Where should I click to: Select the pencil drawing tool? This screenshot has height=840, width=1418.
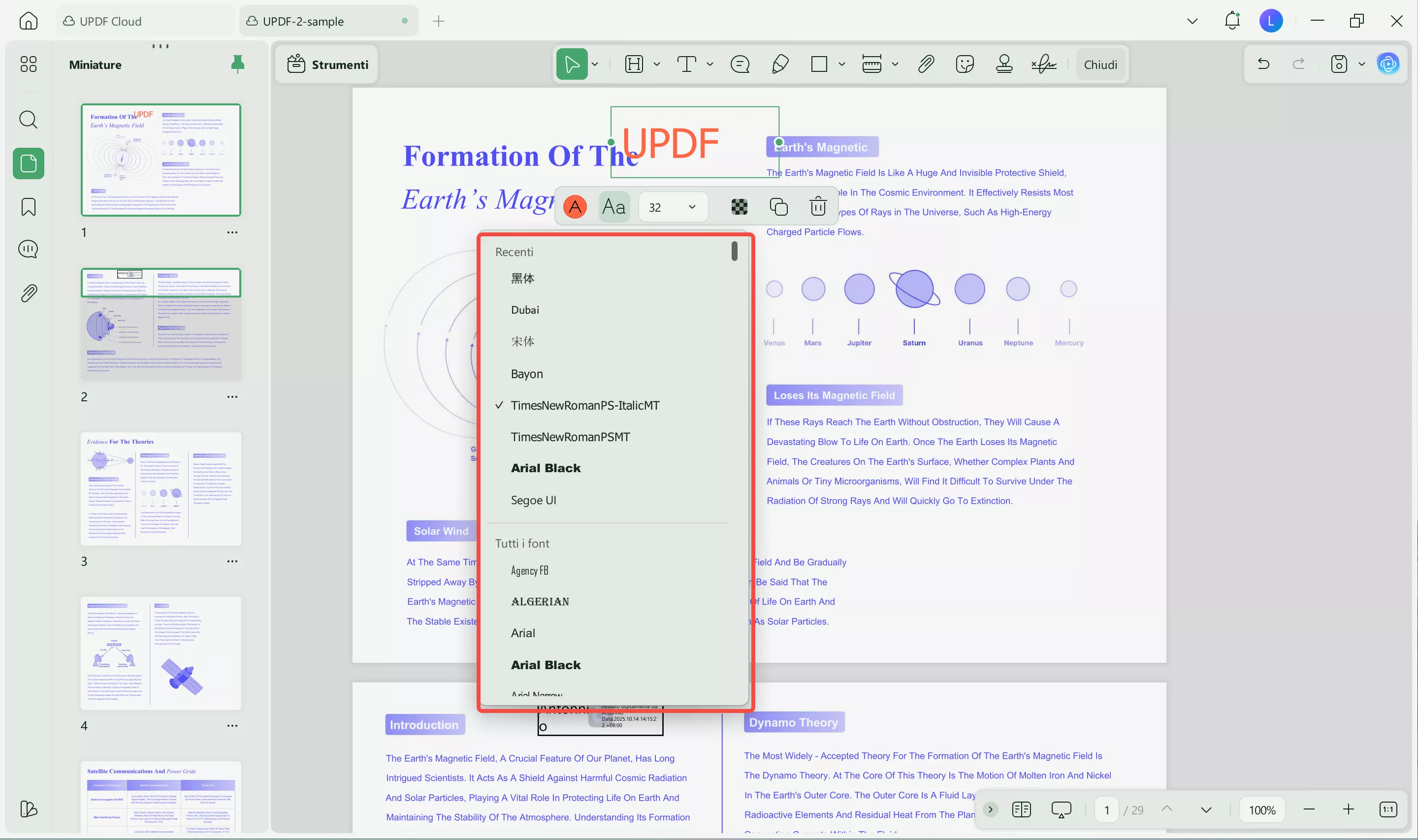coord(780,65)
